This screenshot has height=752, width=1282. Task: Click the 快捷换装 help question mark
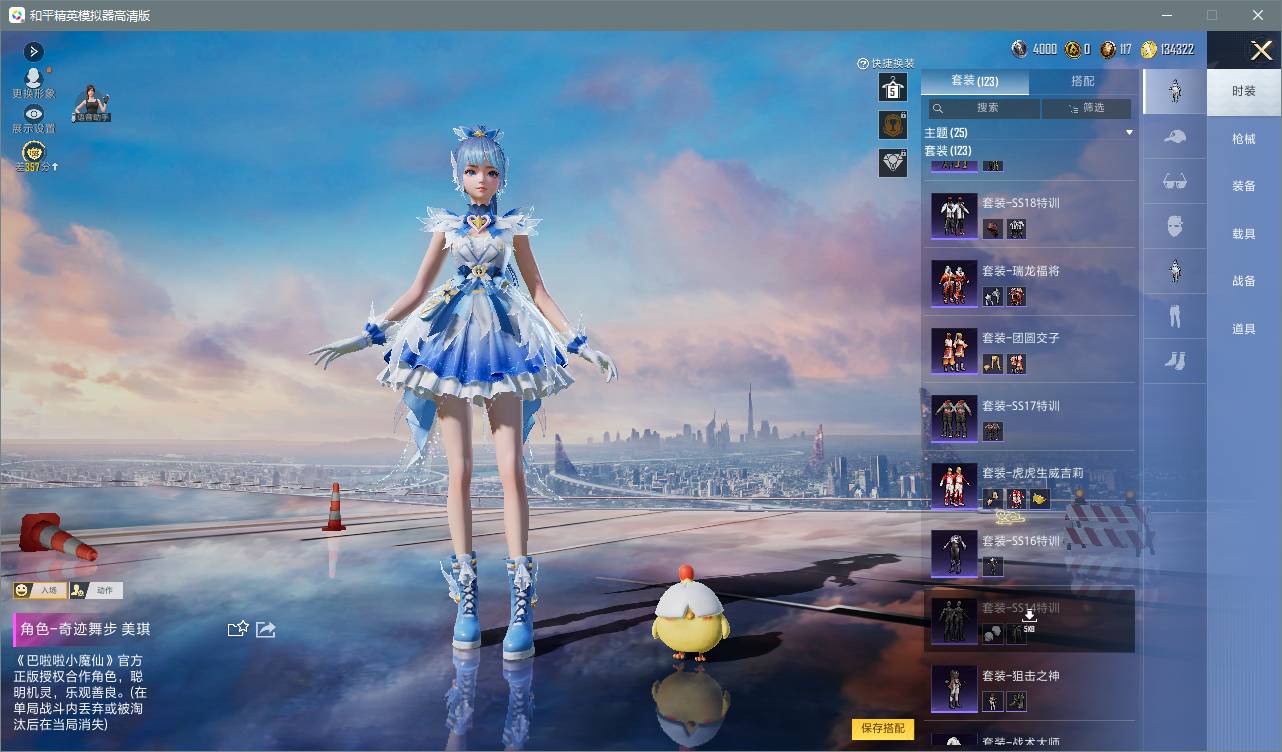pos(863,64)
